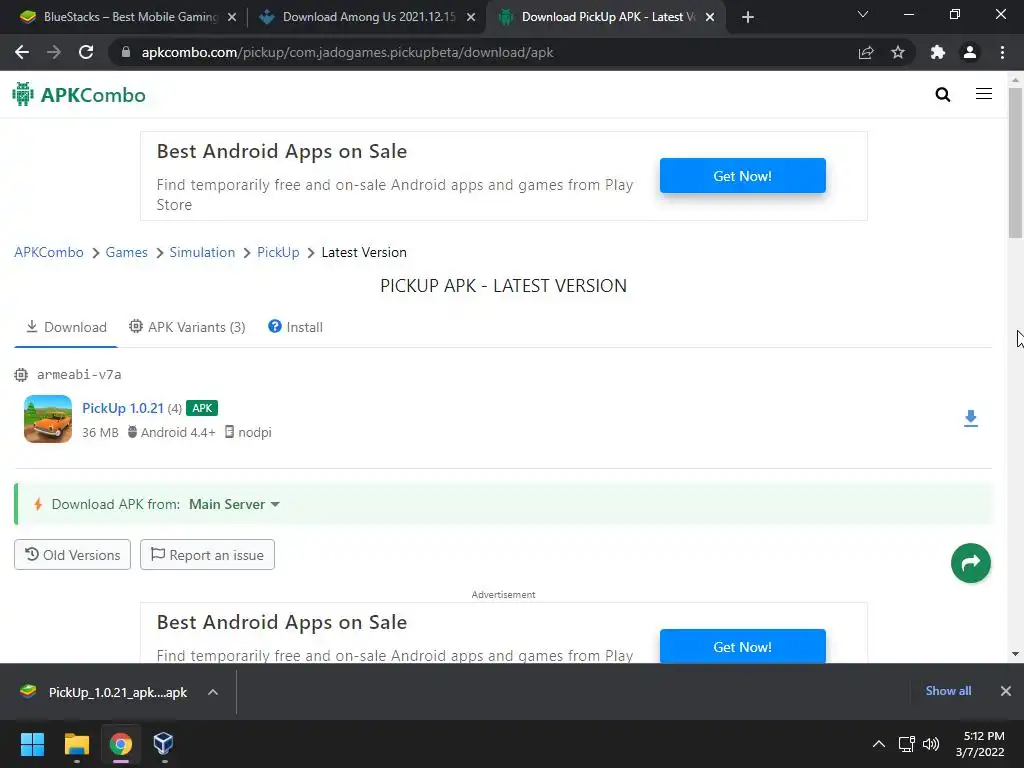The width and height of the screenshot is (1024, 768).
Task: Open Old Versions
Action: (72, 554)
